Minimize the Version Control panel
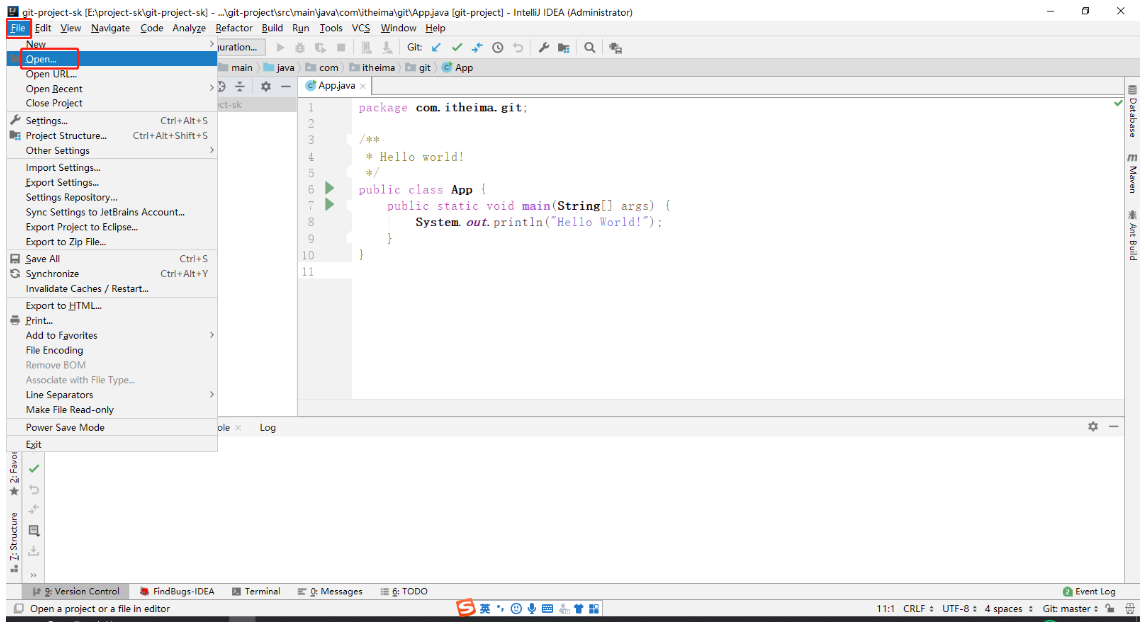This screenshot has width=1145, height=625. click(x=1113, y=426)
